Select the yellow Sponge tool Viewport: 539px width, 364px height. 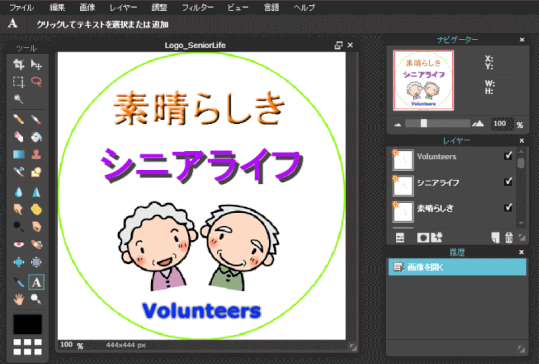[x=36, y=209]
